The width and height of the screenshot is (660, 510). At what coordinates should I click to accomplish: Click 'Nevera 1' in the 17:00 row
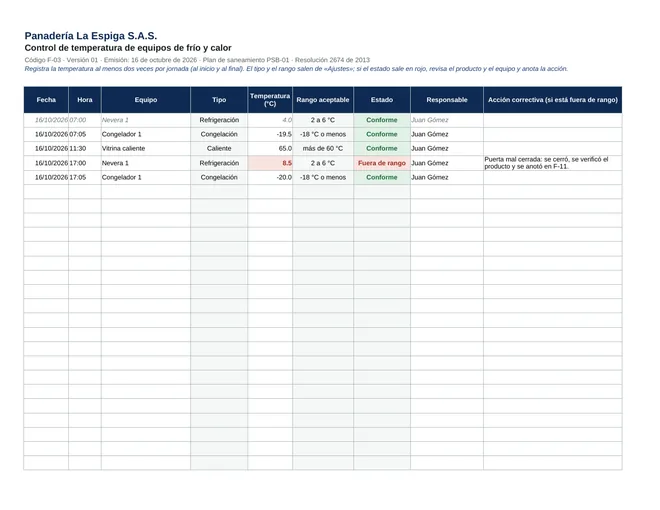(146, 163)
